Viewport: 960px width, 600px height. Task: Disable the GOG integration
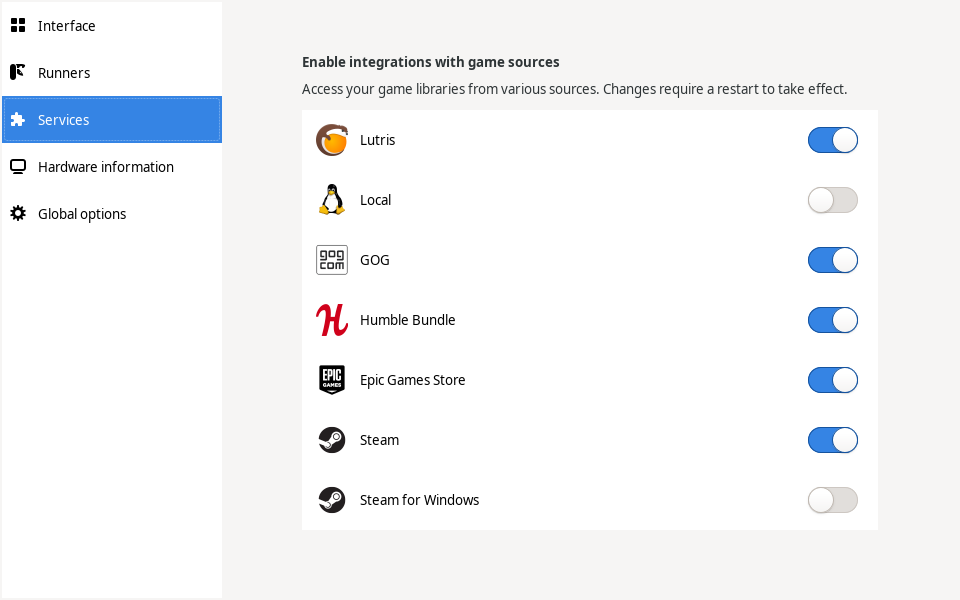tap(833, 260)
